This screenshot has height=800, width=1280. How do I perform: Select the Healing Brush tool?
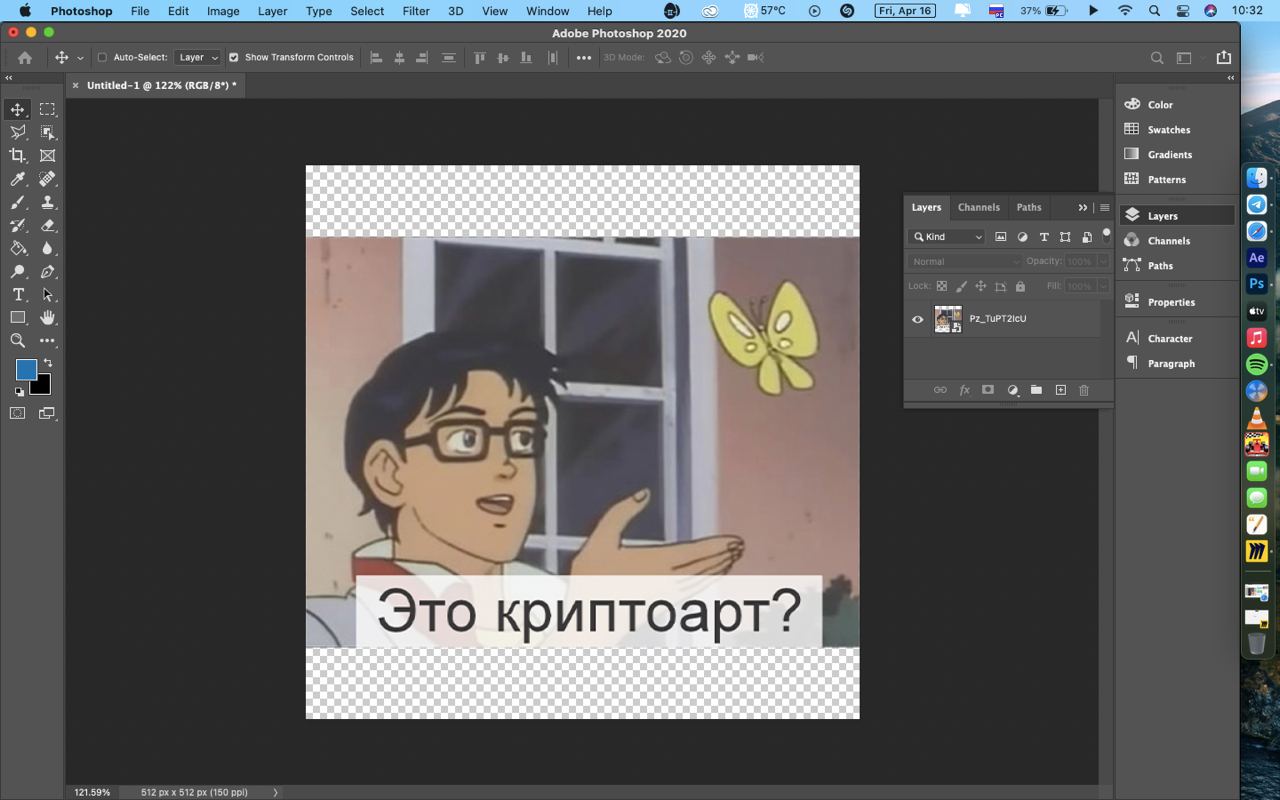click(x=47, y=179)
